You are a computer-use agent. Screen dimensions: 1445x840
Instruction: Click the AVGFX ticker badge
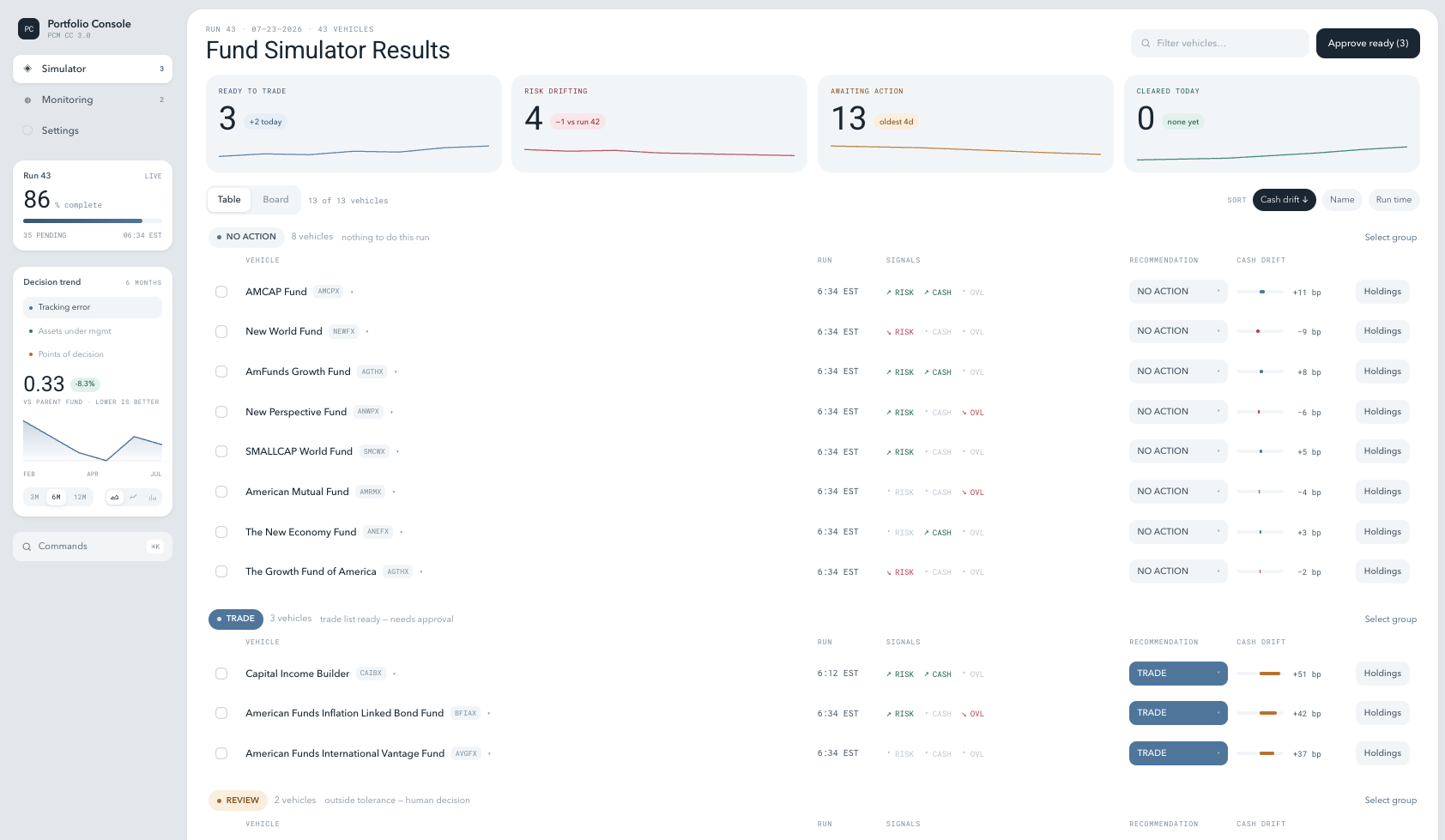[466, 753]
